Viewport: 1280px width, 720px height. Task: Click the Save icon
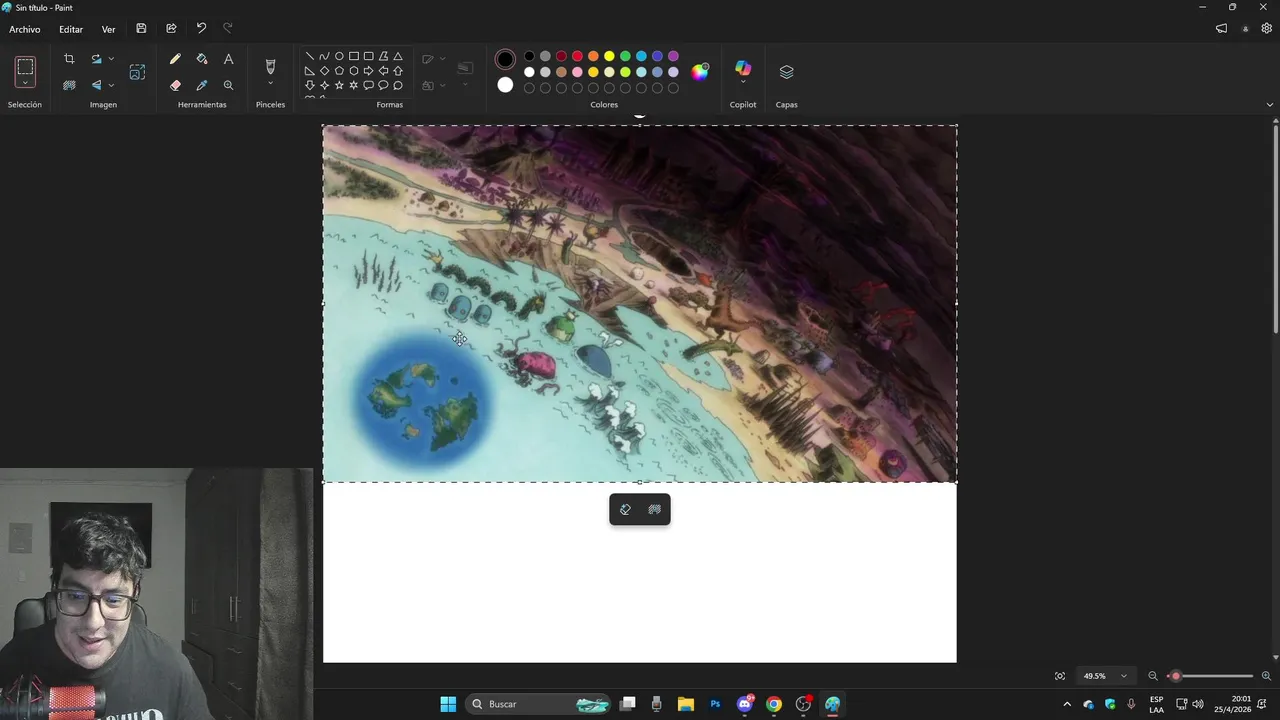(141, 29)
